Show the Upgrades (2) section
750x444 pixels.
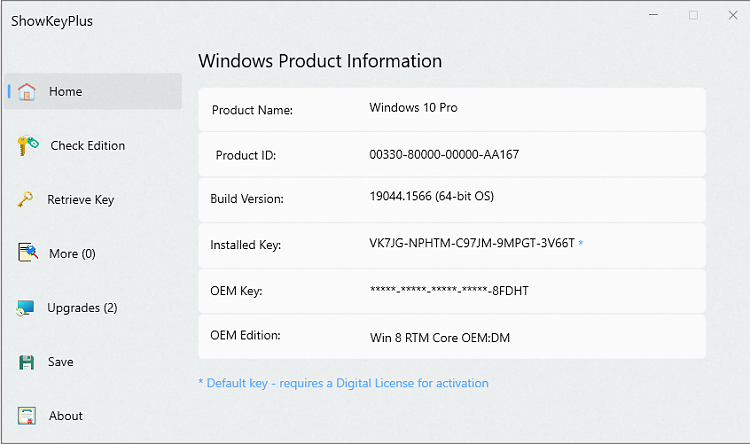(82, 308)
